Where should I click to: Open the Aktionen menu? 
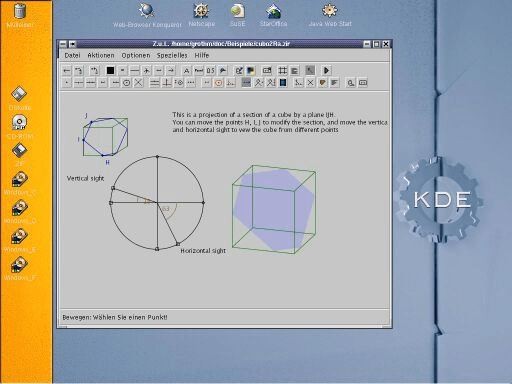(101, 55)
